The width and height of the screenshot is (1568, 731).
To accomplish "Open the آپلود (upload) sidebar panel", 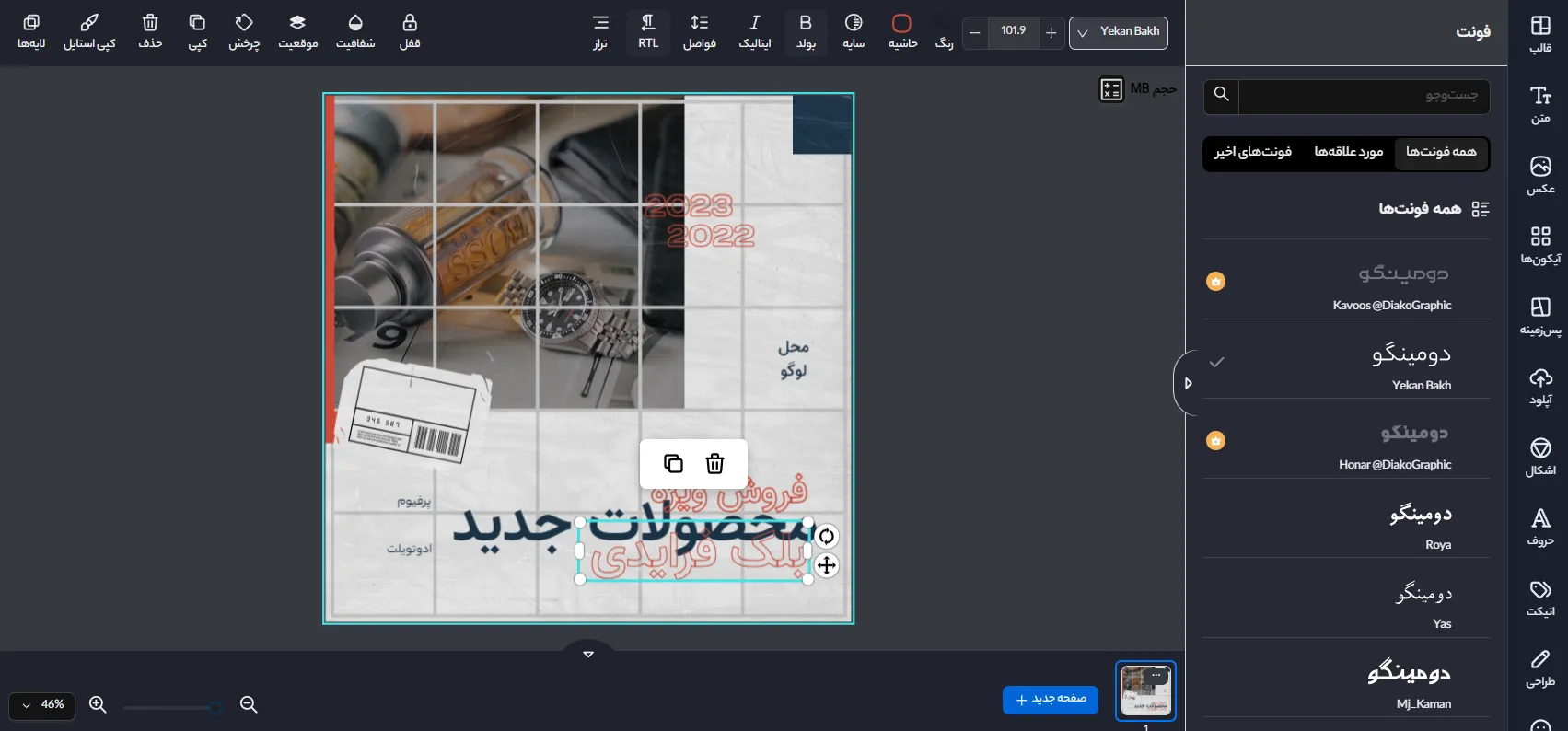I will pyautogui.click(x=1540, y=386).
